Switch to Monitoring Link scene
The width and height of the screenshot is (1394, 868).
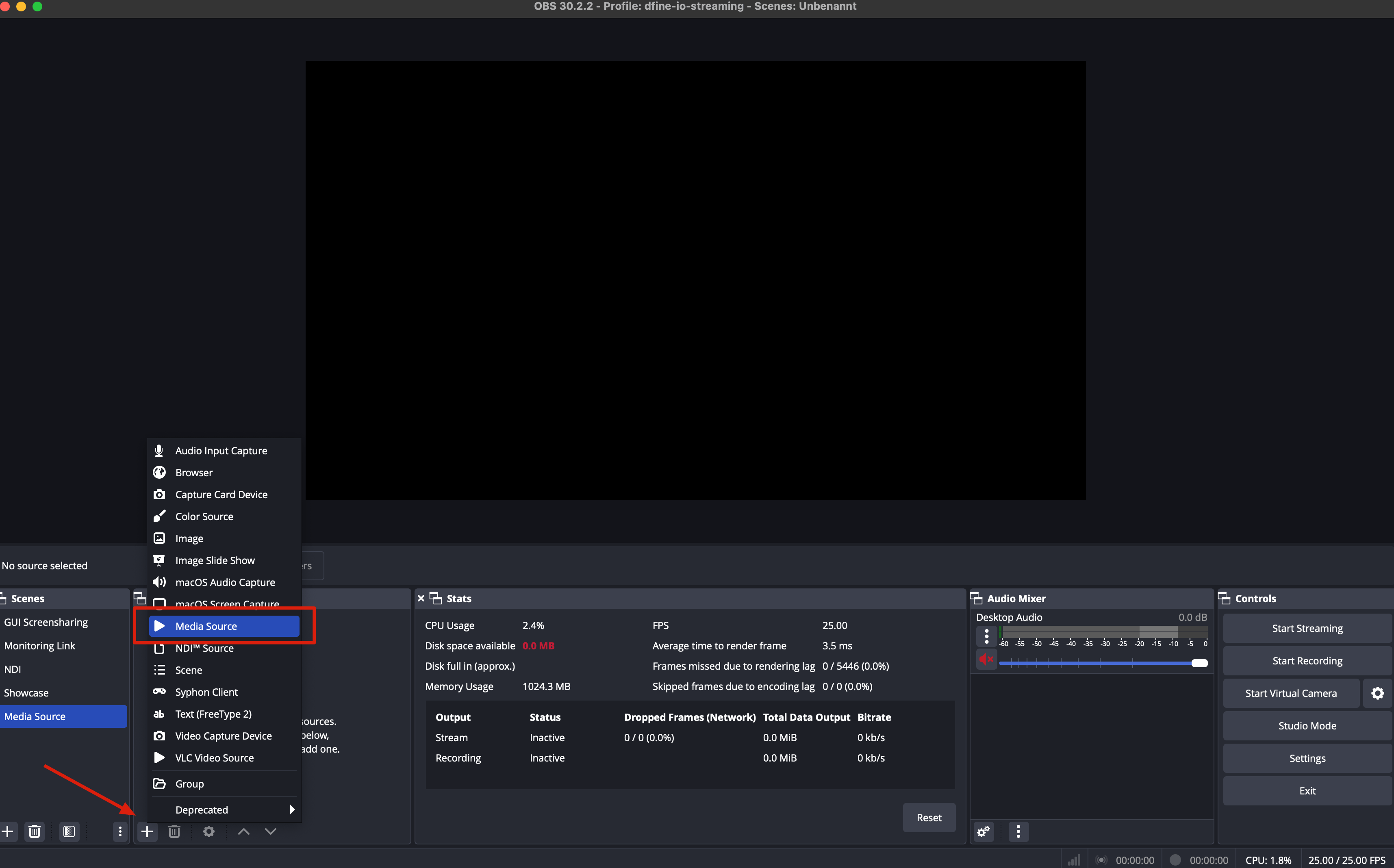[x=63, y=645]
